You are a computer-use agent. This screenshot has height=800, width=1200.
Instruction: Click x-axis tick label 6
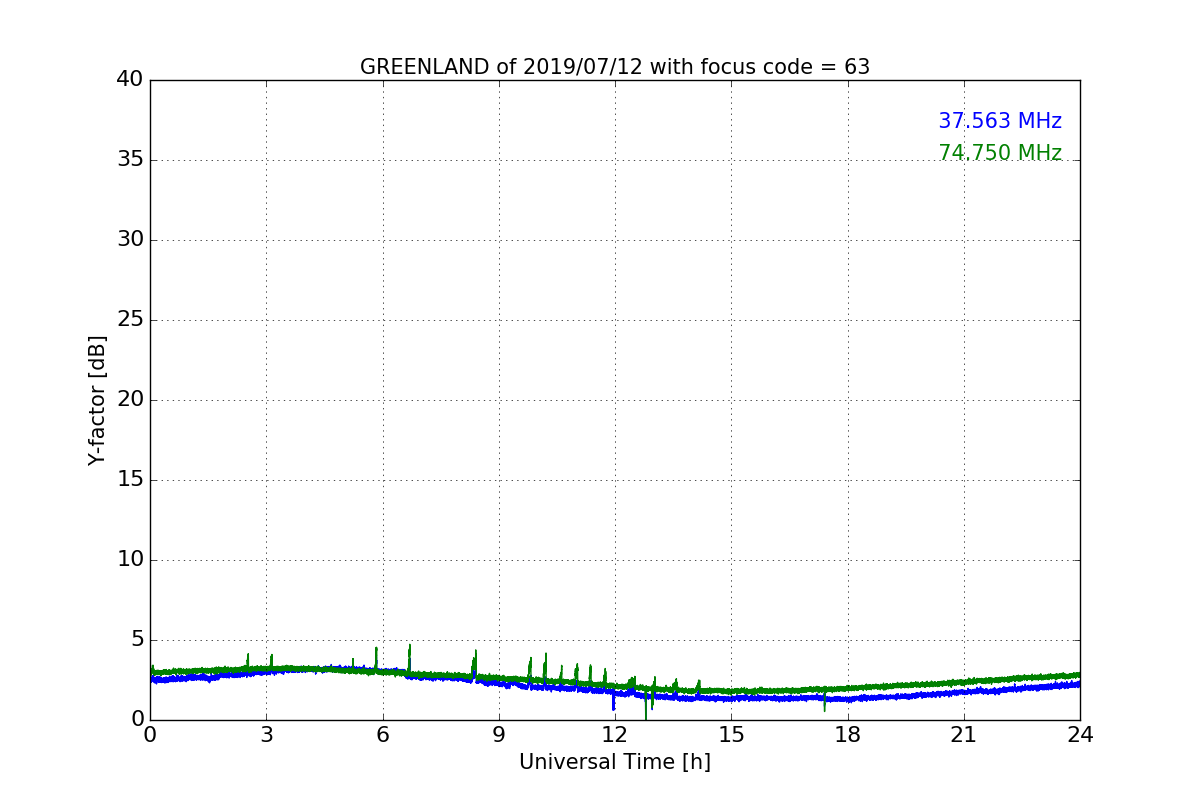[x=383, y=735]
